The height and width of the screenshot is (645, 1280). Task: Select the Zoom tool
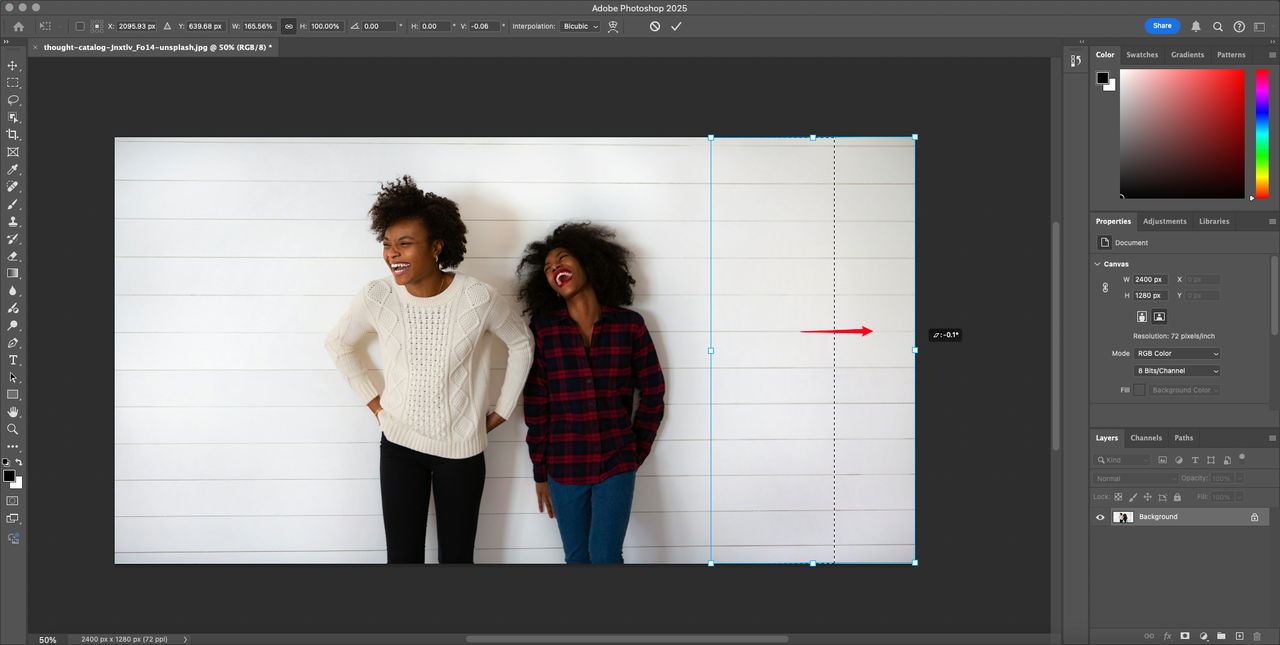click(13, 429)
